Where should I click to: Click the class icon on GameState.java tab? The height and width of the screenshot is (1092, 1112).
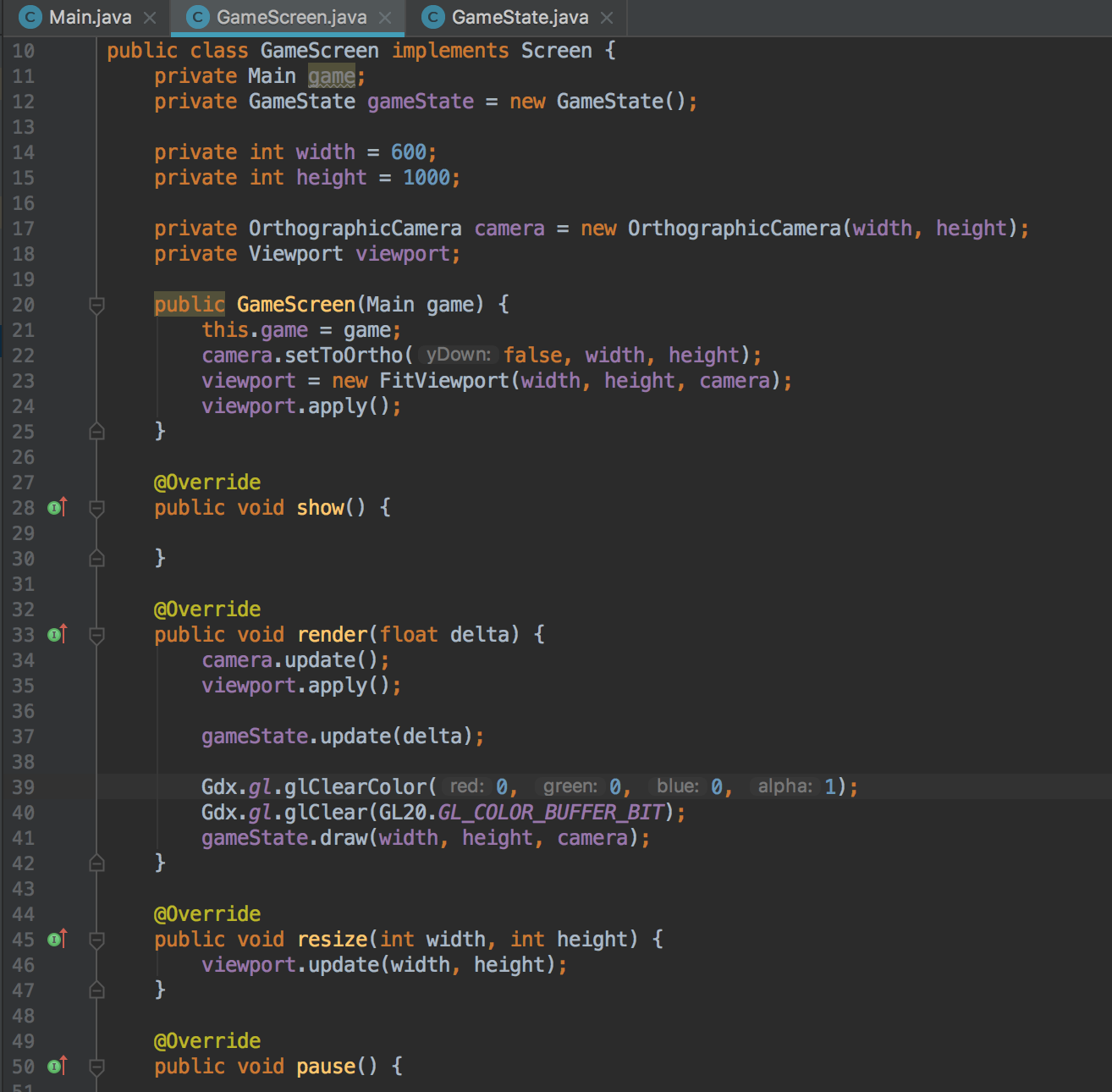pos(433,17)
